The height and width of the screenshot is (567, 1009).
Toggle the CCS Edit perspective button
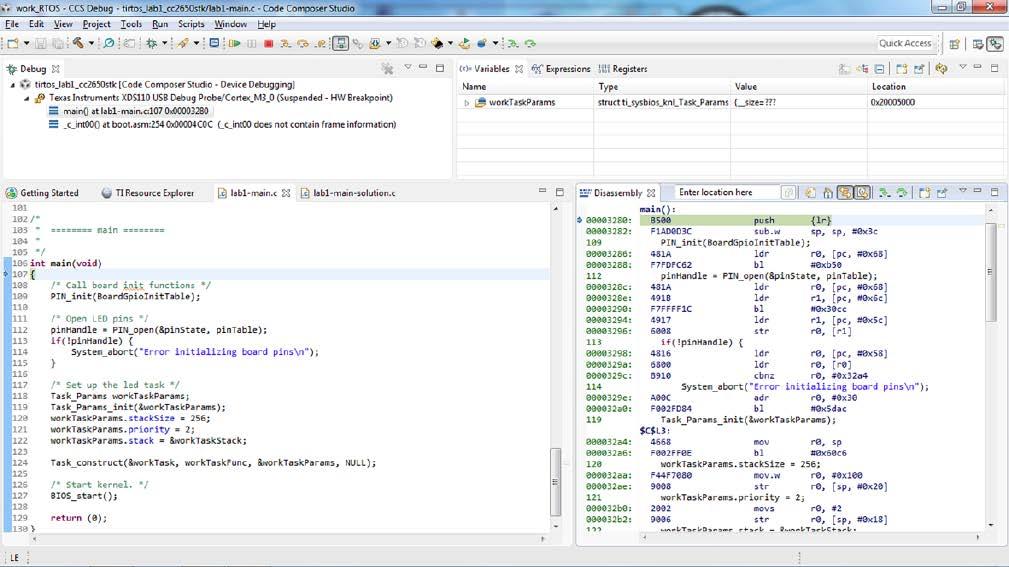click(x=978, y=43)
